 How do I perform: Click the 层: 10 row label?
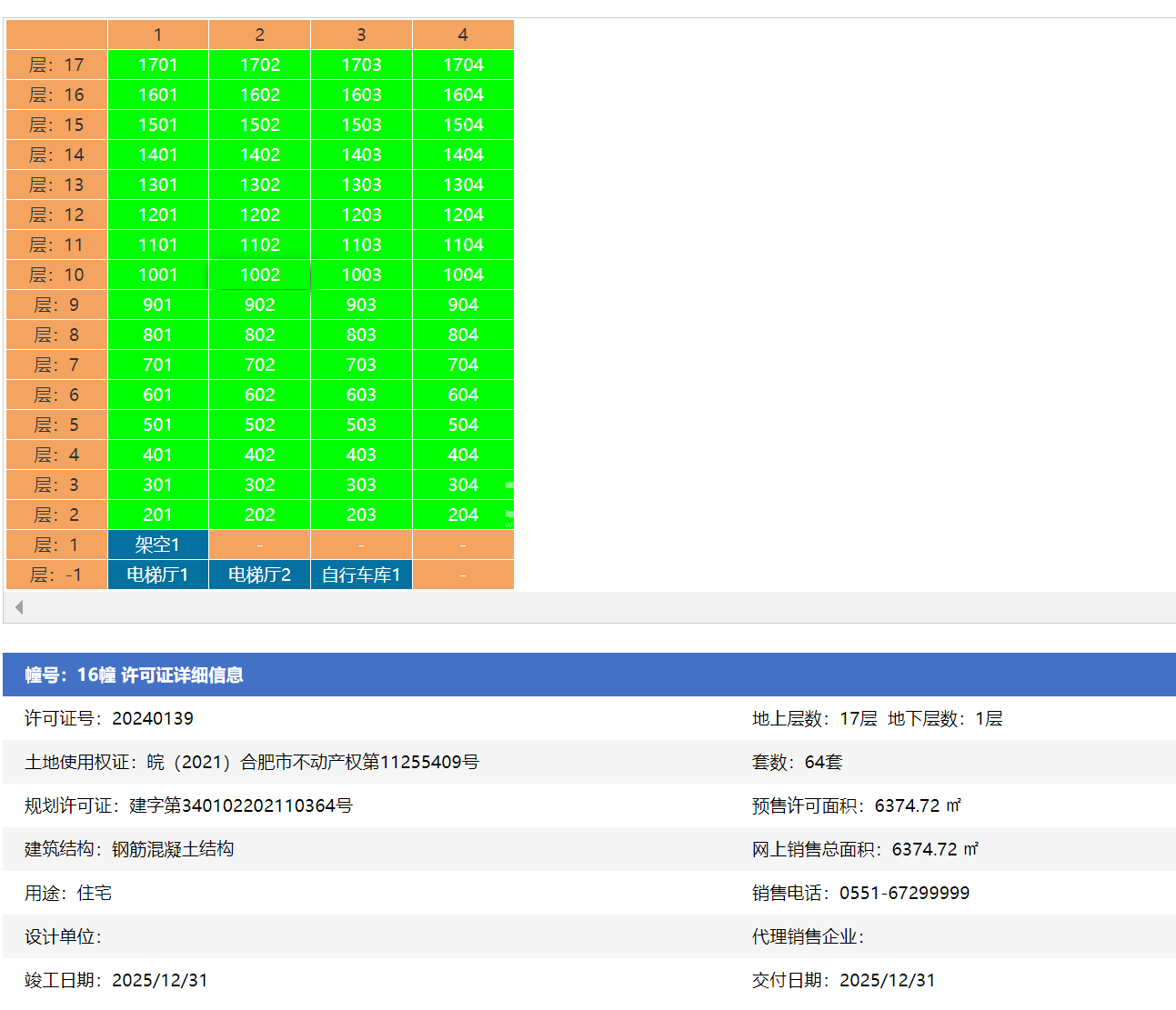pyautogui.click(x=56, y=275)
